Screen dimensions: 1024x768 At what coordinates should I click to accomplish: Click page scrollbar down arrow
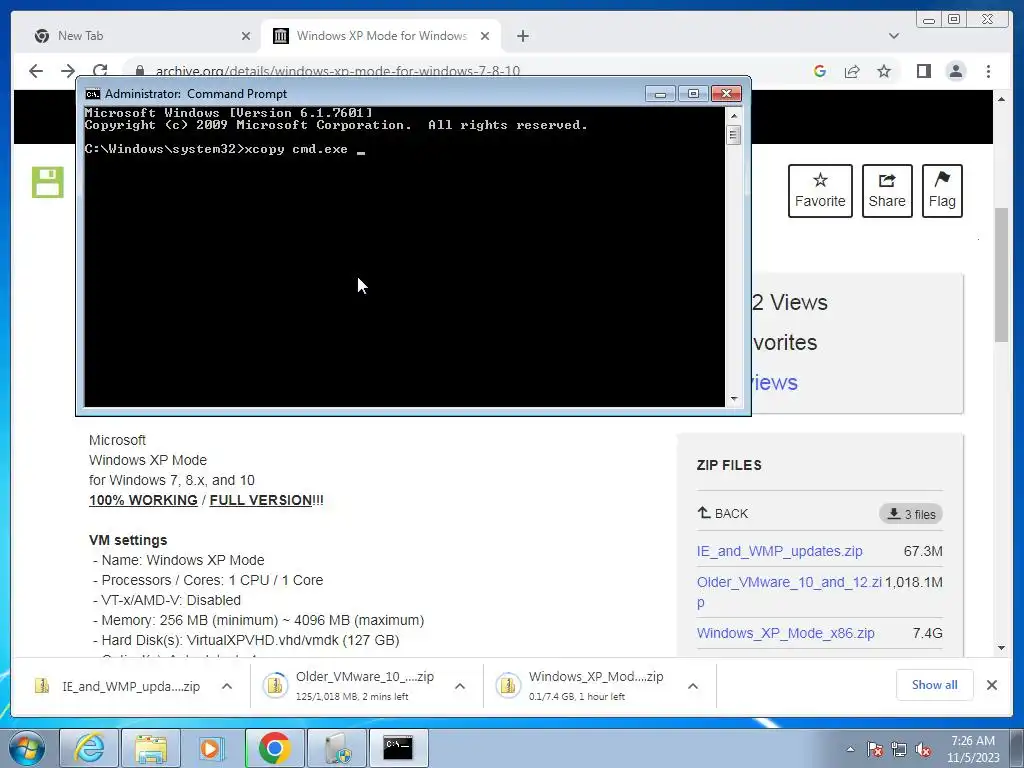point(1001,648)
